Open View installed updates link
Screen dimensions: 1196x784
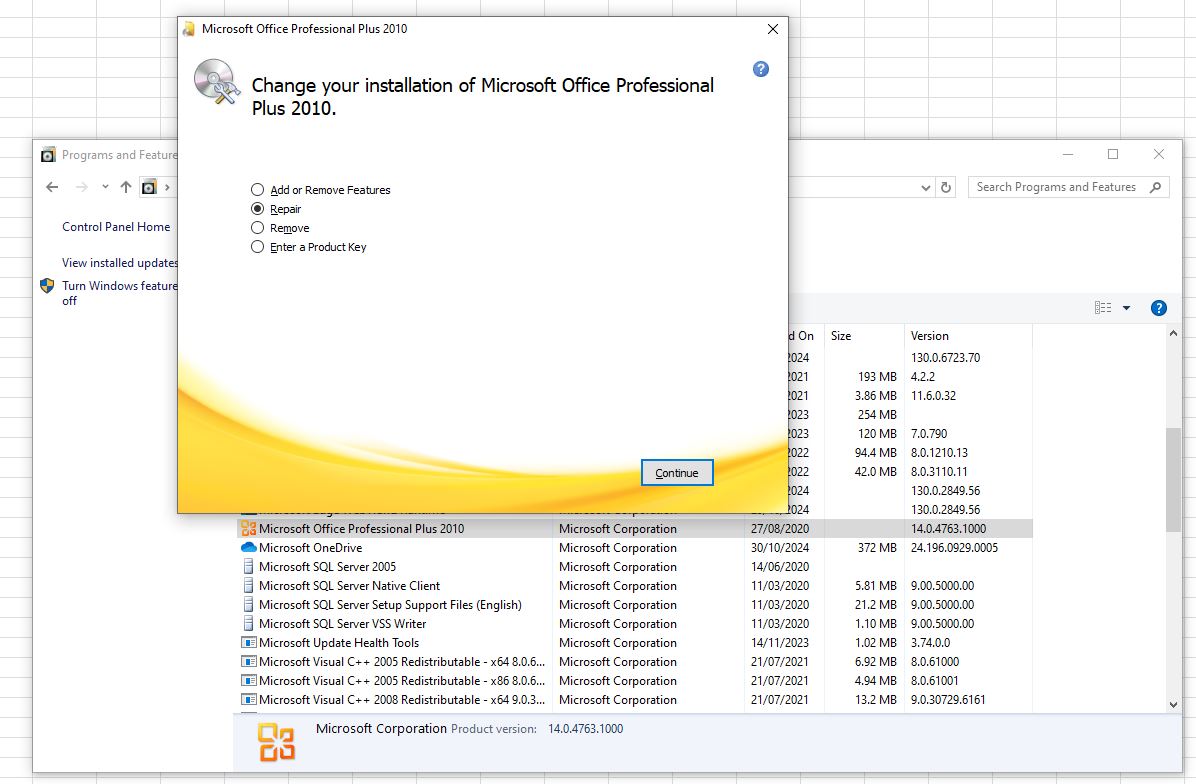120,262
